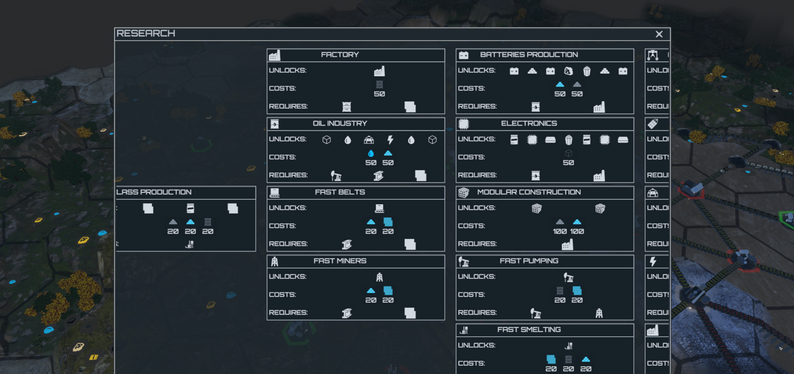The width and height of the screenshot is (794, 374).
Task: Click the lightning bolt in Oil Industry unlocks
Action: tap(390, 140)
